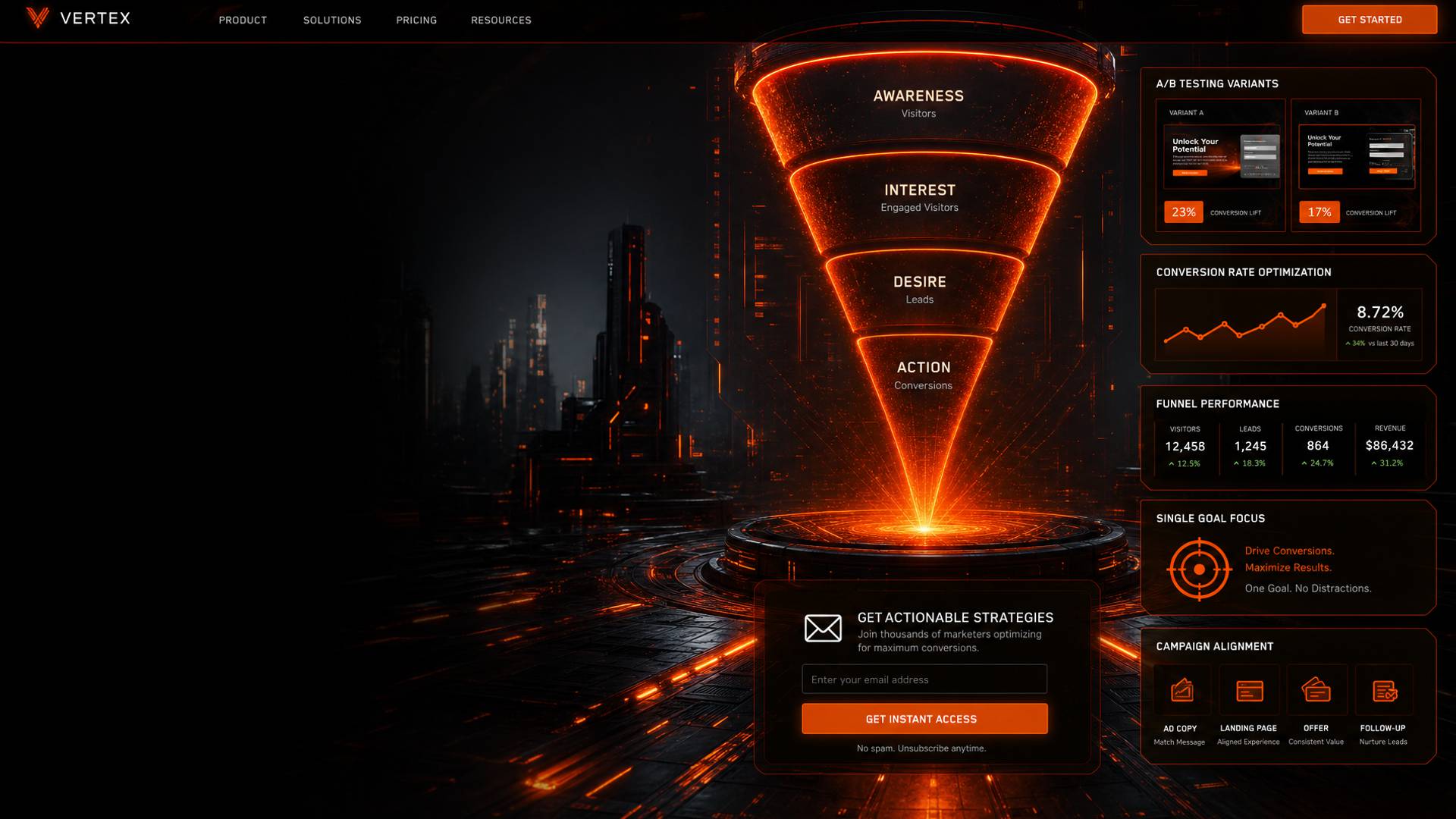Click the Conversion Rate Optimization heading
1456x819 pixels.
tap(1244, 272)
